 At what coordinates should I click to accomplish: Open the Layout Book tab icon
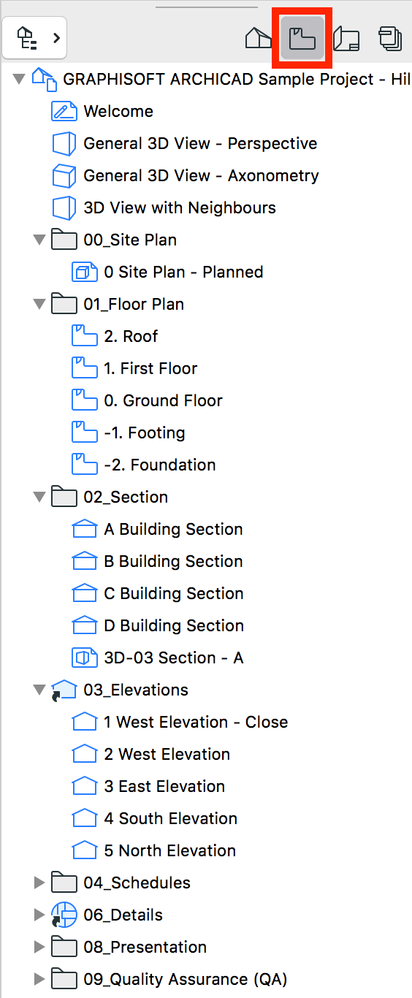[x=347, y=38]
